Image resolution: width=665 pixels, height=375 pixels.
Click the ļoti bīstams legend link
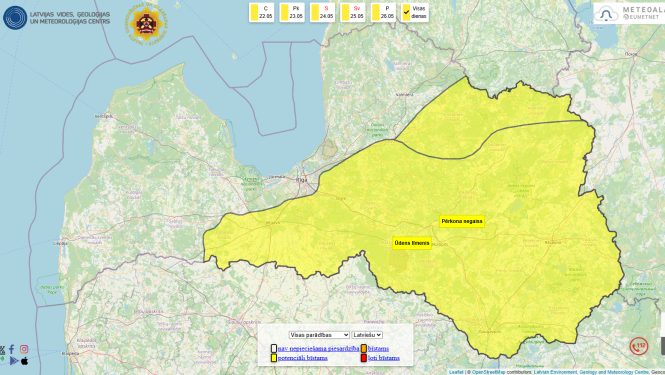(384, 358)
